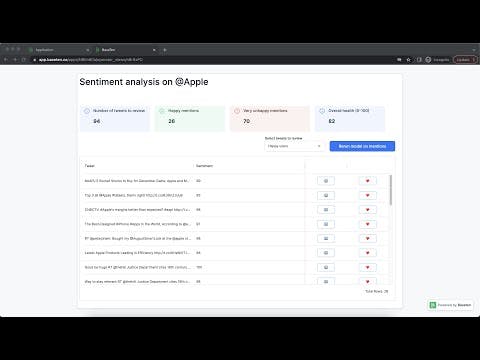Click the Very unhappy mentions card
The width and height of the screenshot is (480, 360).
coord(270,118)
